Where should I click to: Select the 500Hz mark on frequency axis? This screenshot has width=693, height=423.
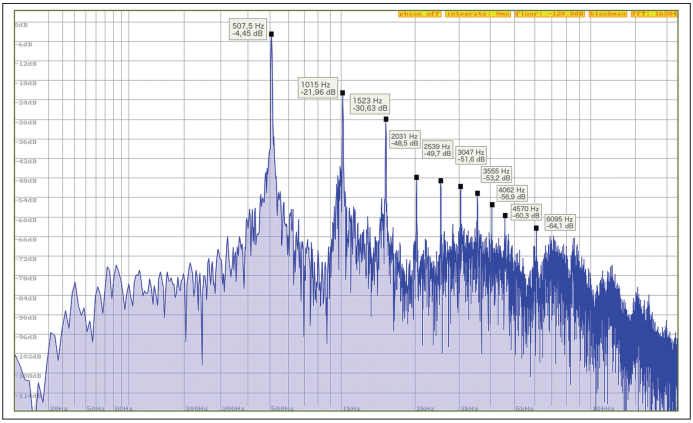(x=282, y=408)
